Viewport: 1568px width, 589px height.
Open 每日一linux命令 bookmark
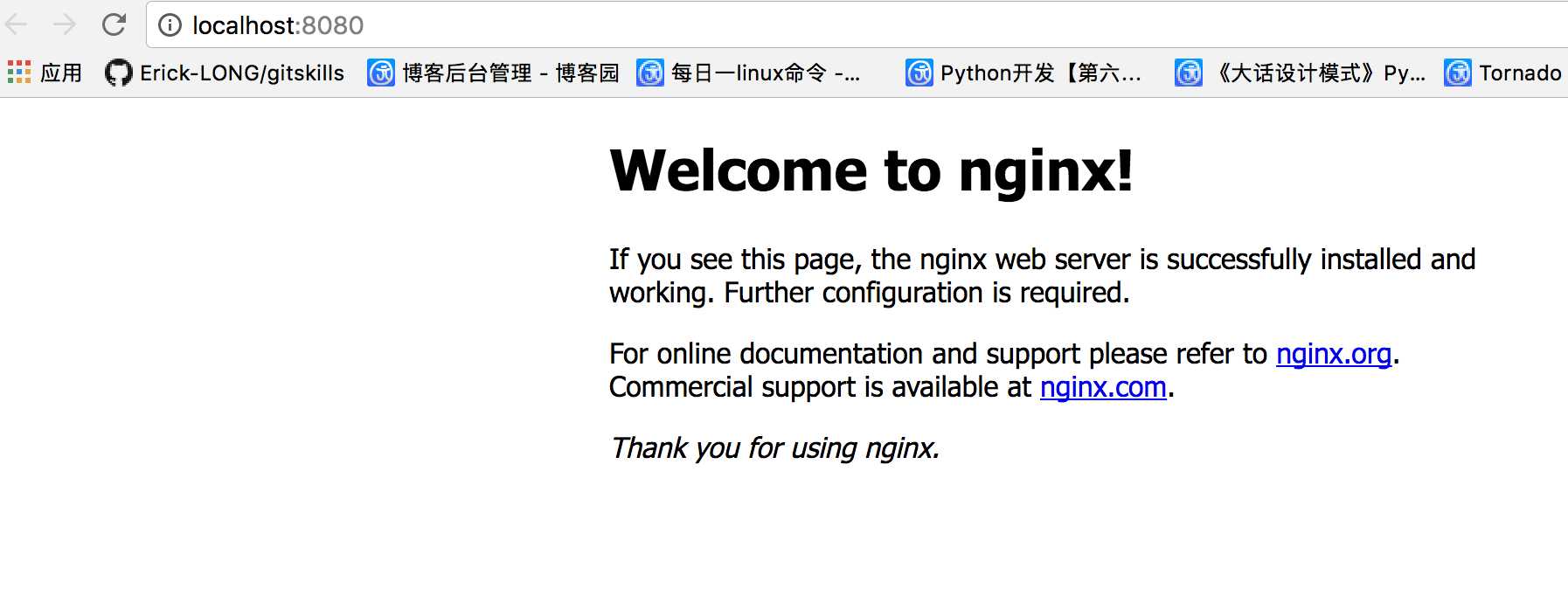click(x=766, y=73)
